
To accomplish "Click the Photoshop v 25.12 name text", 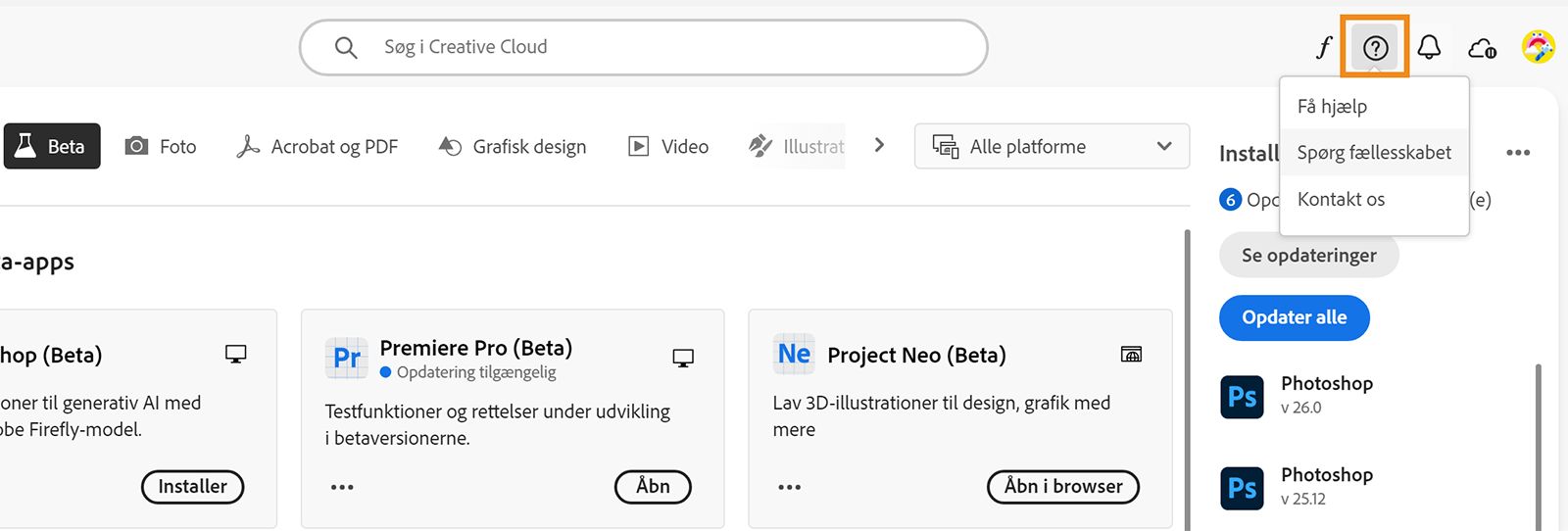I will pos(1327,474).
